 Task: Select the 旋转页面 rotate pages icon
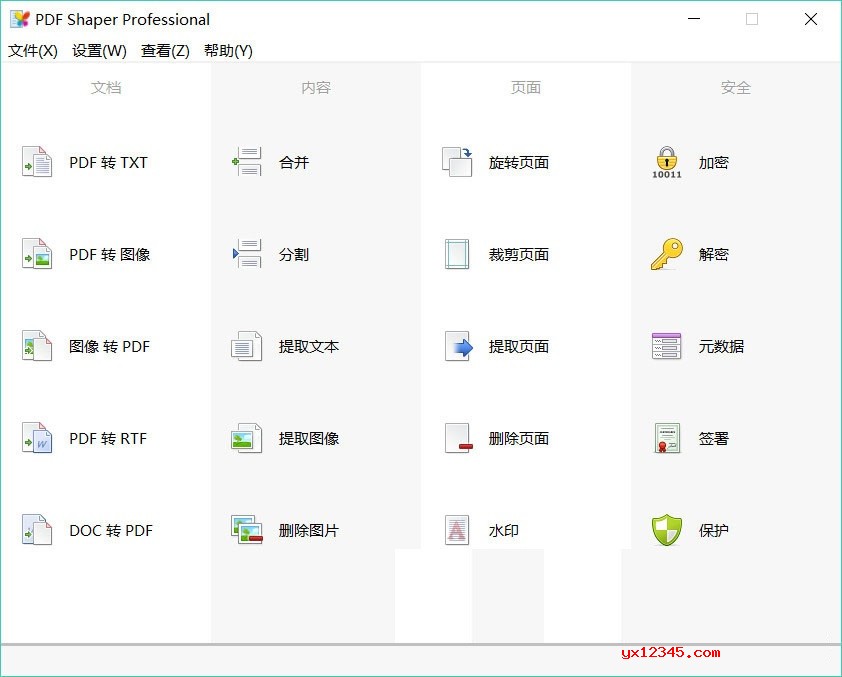point(457,162)
